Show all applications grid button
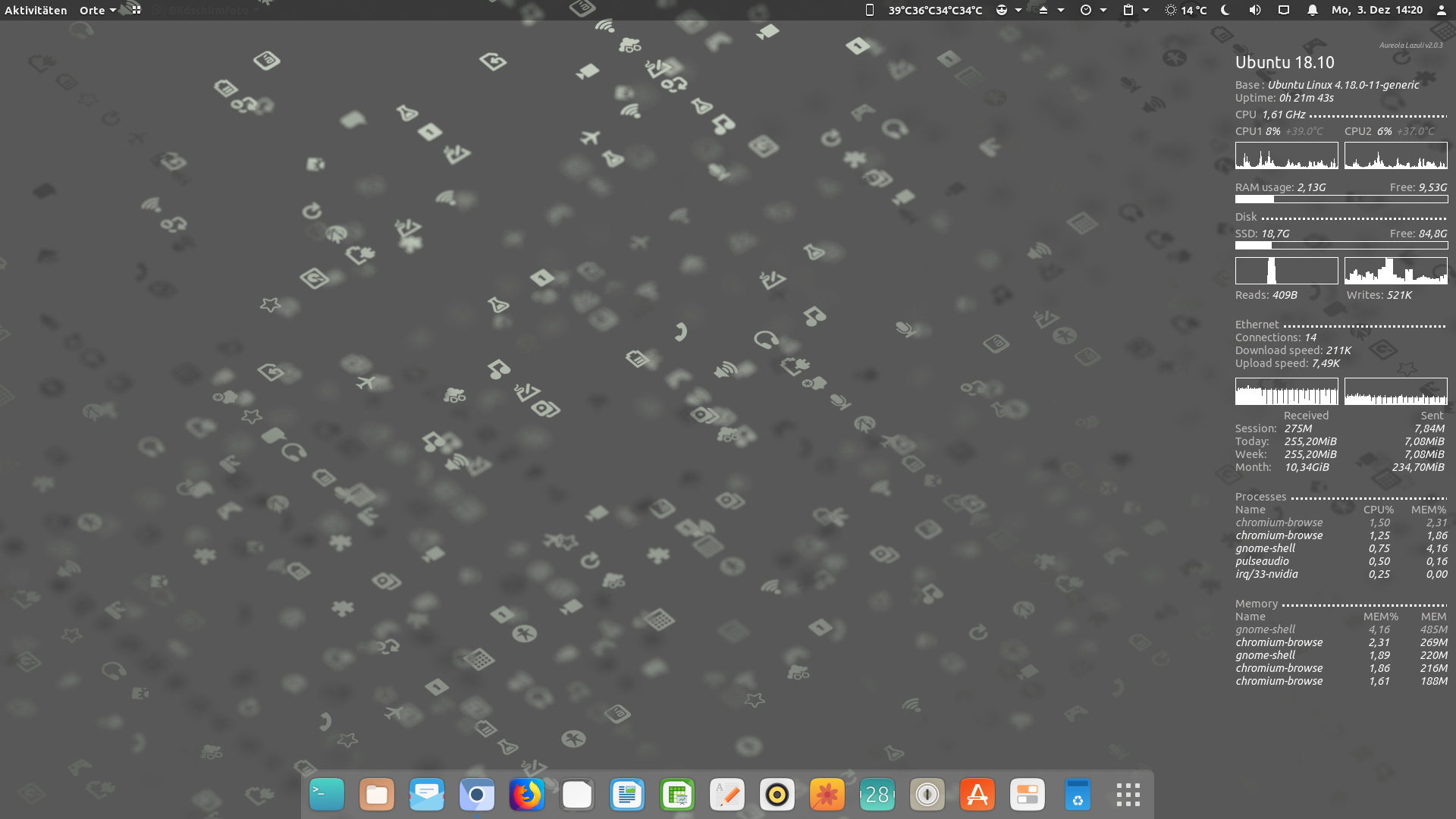Image resolution: width=1456 pixels, height=819 pixels. tap(1128, 795)
